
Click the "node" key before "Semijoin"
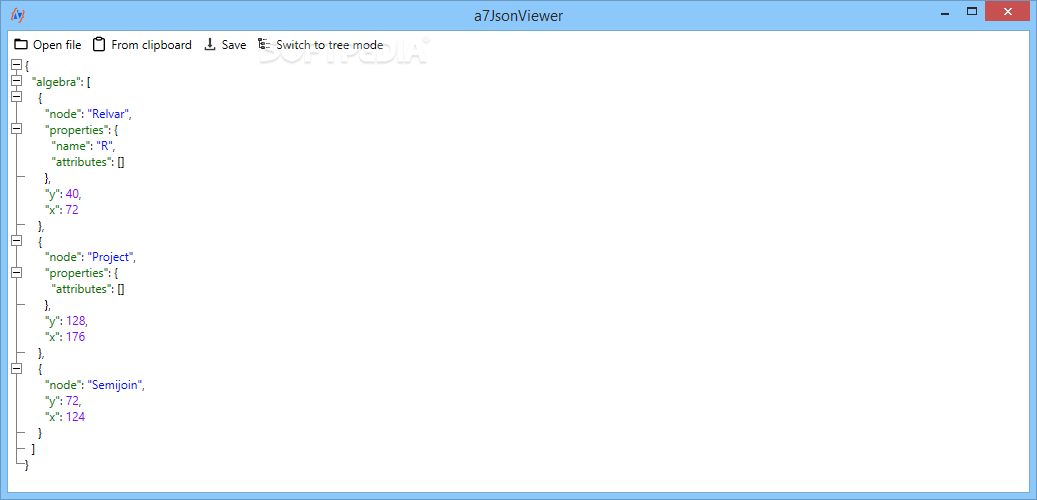click(63, 384)
